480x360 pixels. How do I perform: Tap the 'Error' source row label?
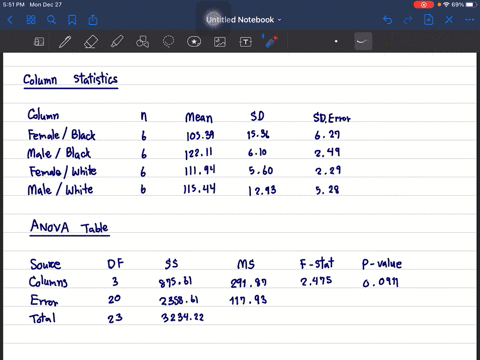[x=44, y=300]
